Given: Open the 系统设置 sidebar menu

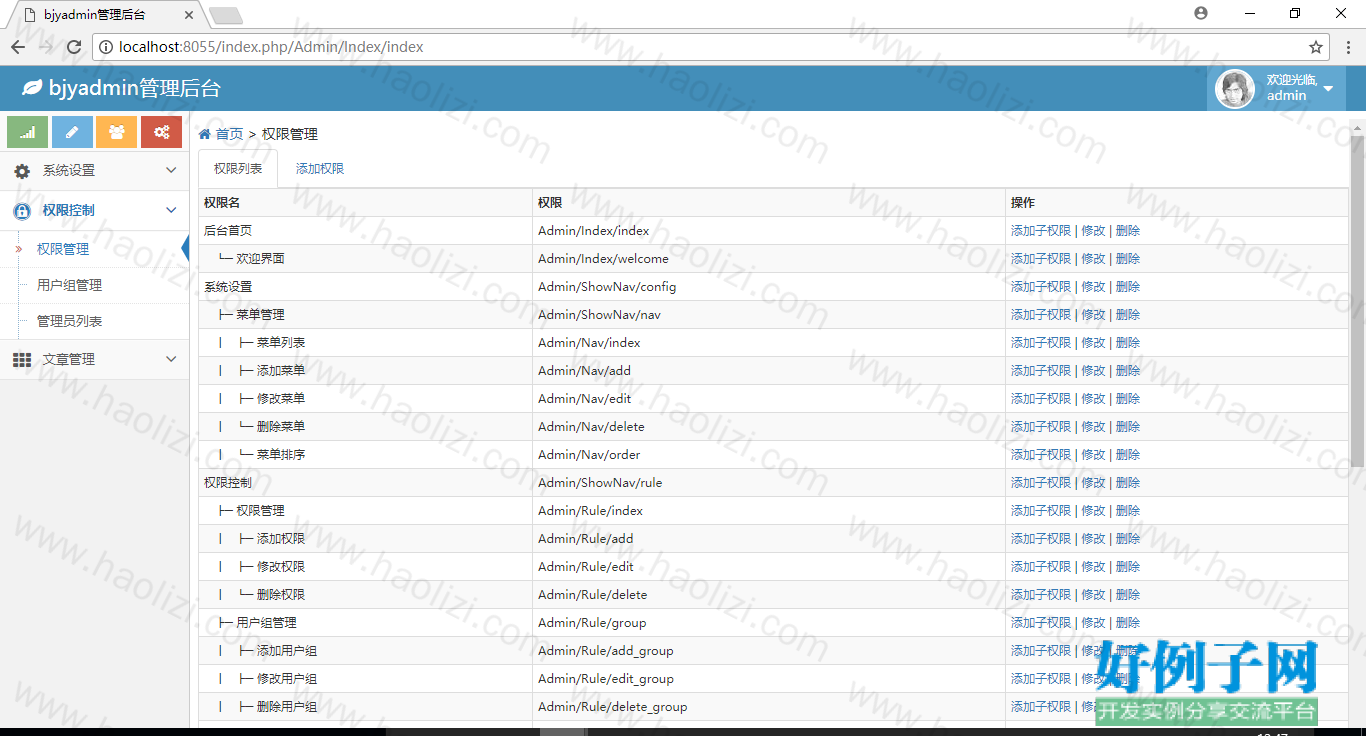Looking at the screenshot, I should click(94, 171).
